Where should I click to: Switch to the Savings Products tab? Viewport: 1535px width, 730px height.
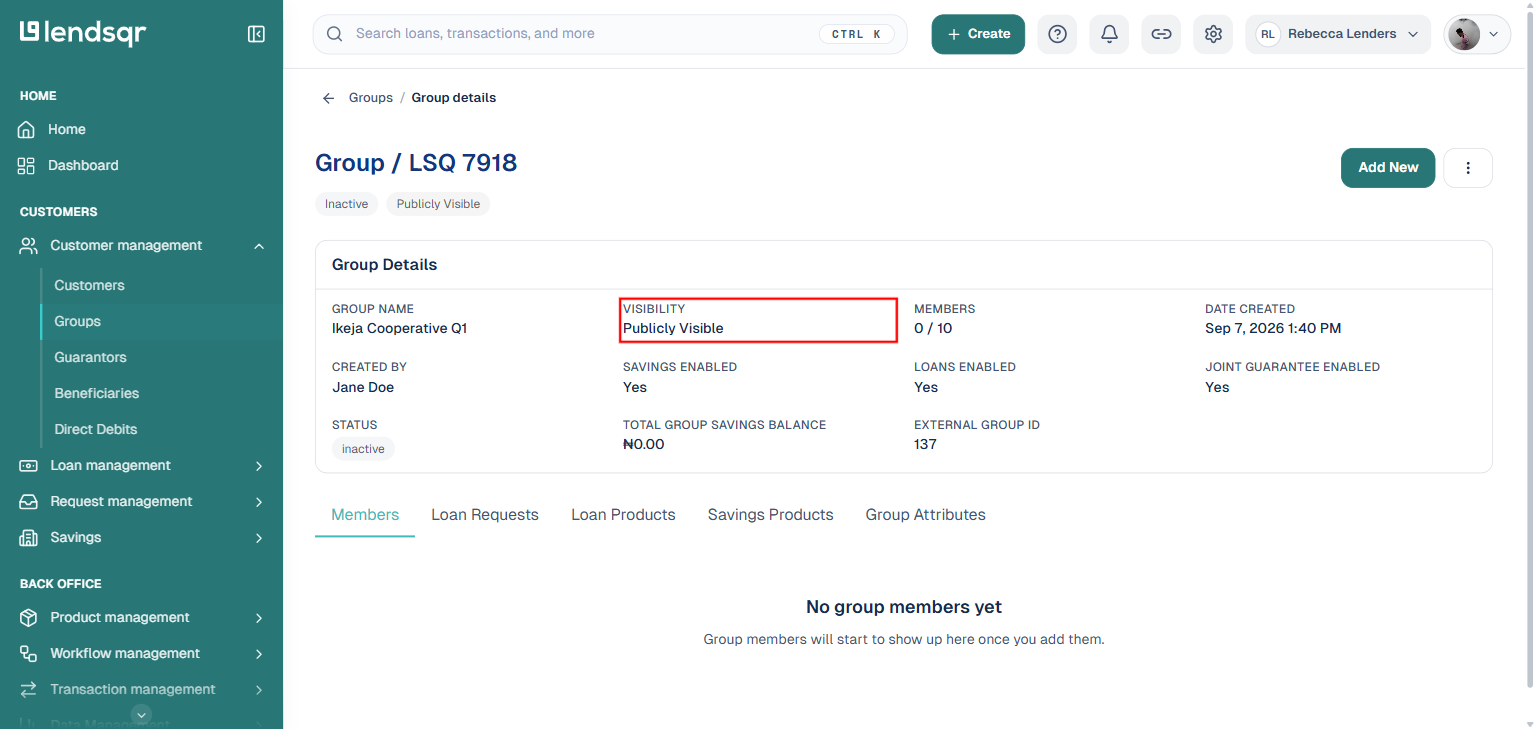(x=770, y=515)
